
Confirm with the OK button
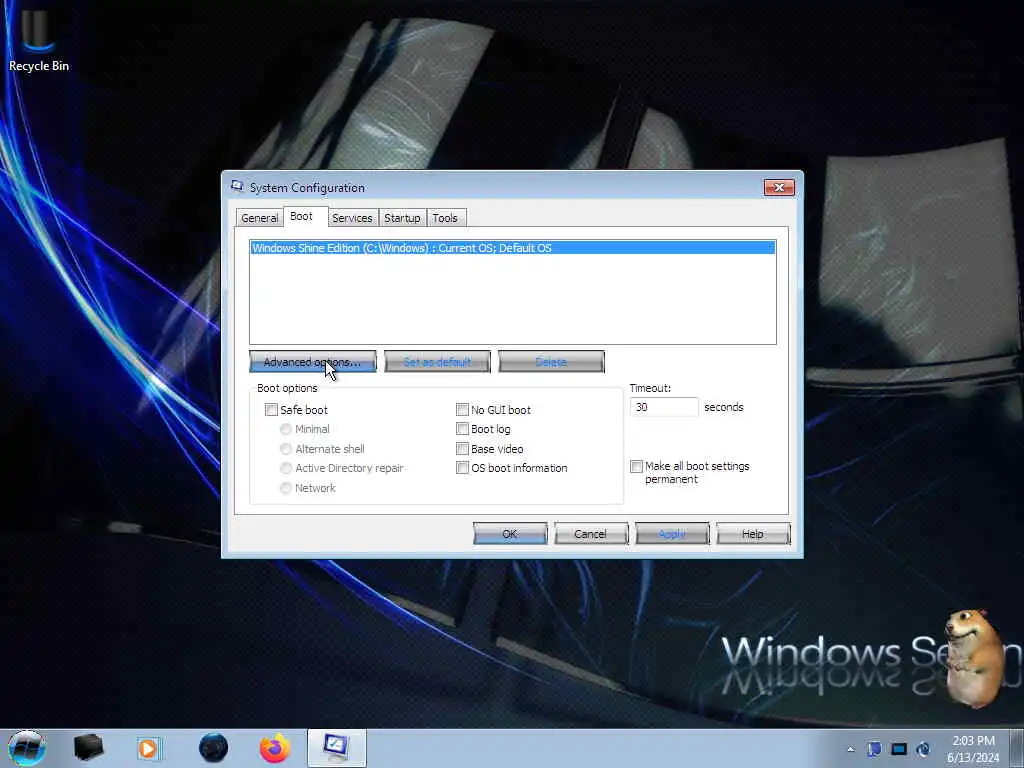pyautogui.click(x=510, y=534)
